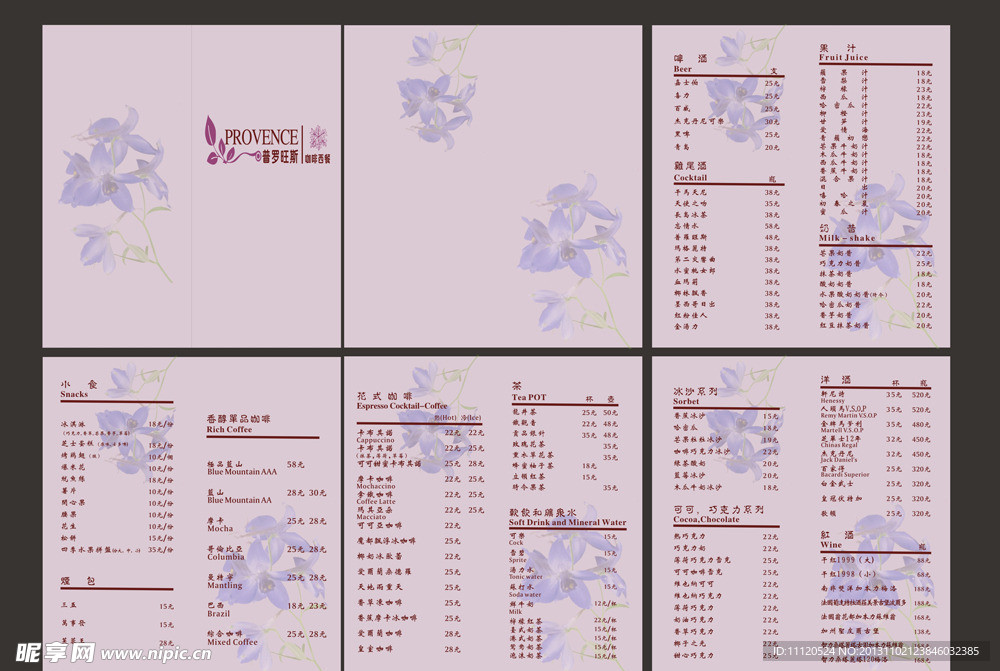
Task: Click the 香醇單品咖啡 heading
Action: click(239, 419)
